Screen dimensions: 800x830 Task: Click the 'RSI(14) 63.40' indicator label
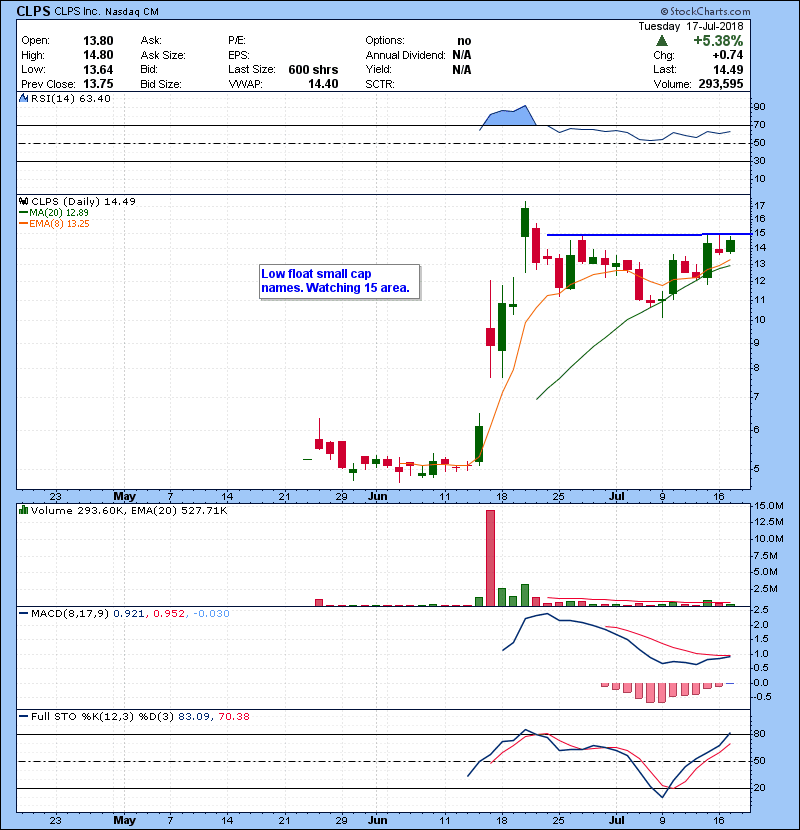pyautogui.click(x=70, y=98)
